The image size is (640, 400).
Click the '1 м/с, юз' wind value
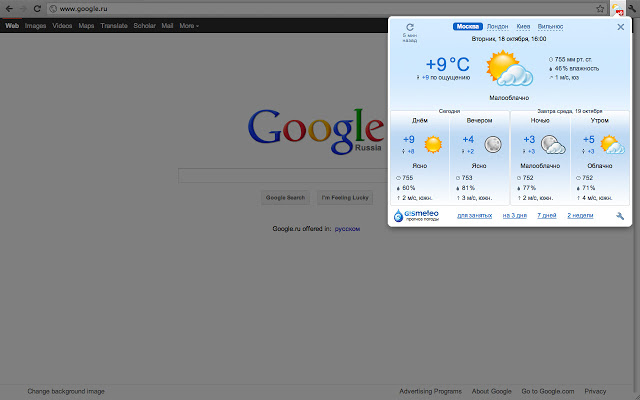click(567, 78)
